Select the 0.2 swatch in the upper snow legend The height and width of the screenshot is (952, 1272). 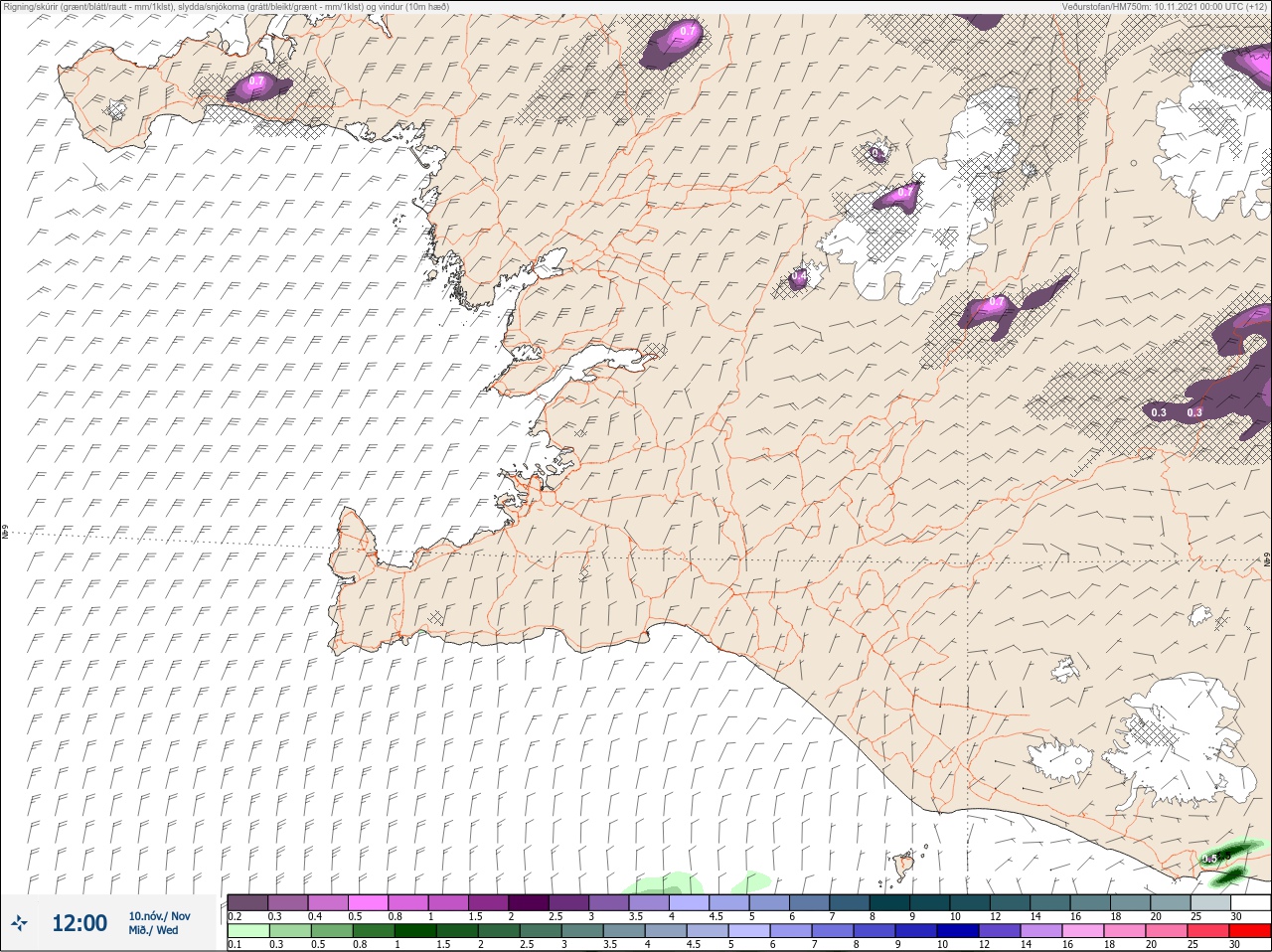point(247,902)
